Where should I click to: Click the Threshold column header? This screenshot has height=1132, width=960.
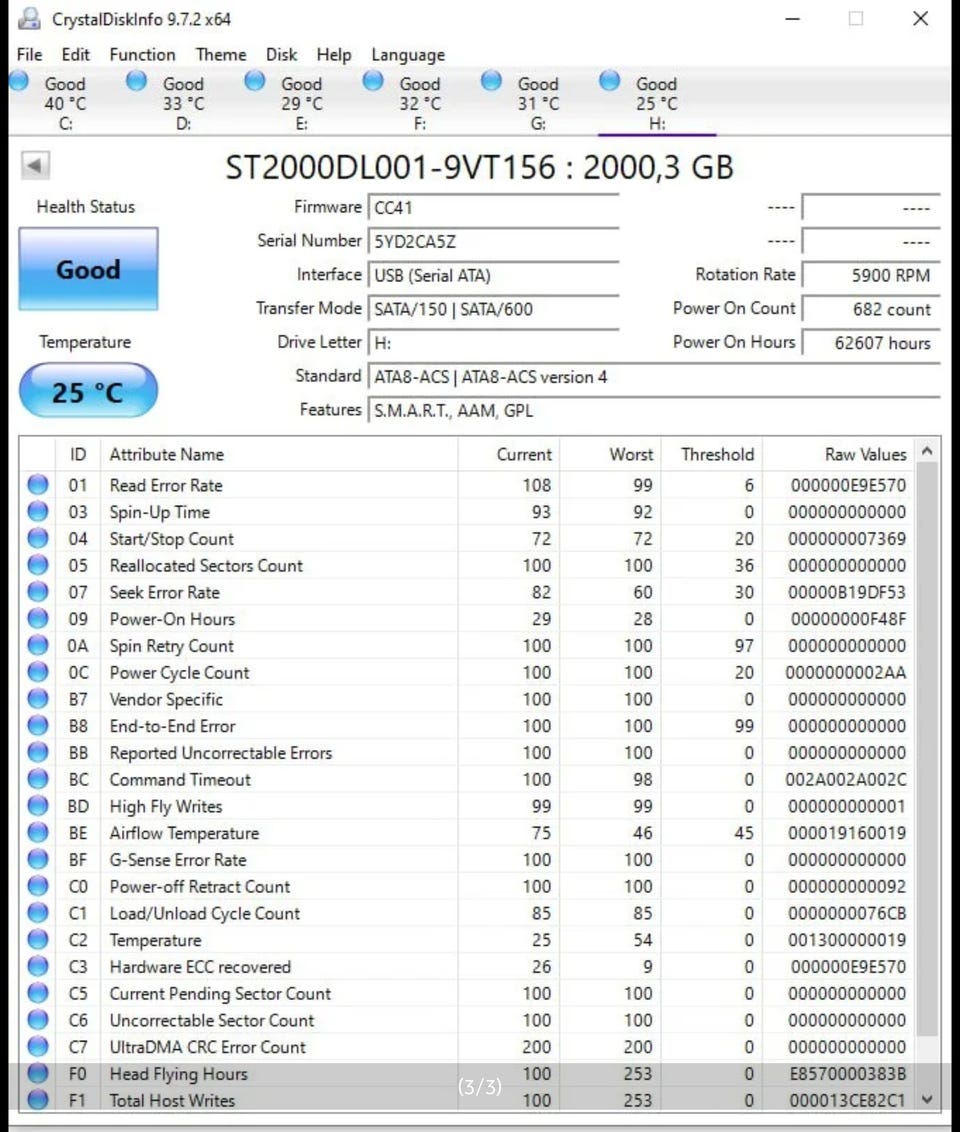pyautogui.click(x=711, y=455)
